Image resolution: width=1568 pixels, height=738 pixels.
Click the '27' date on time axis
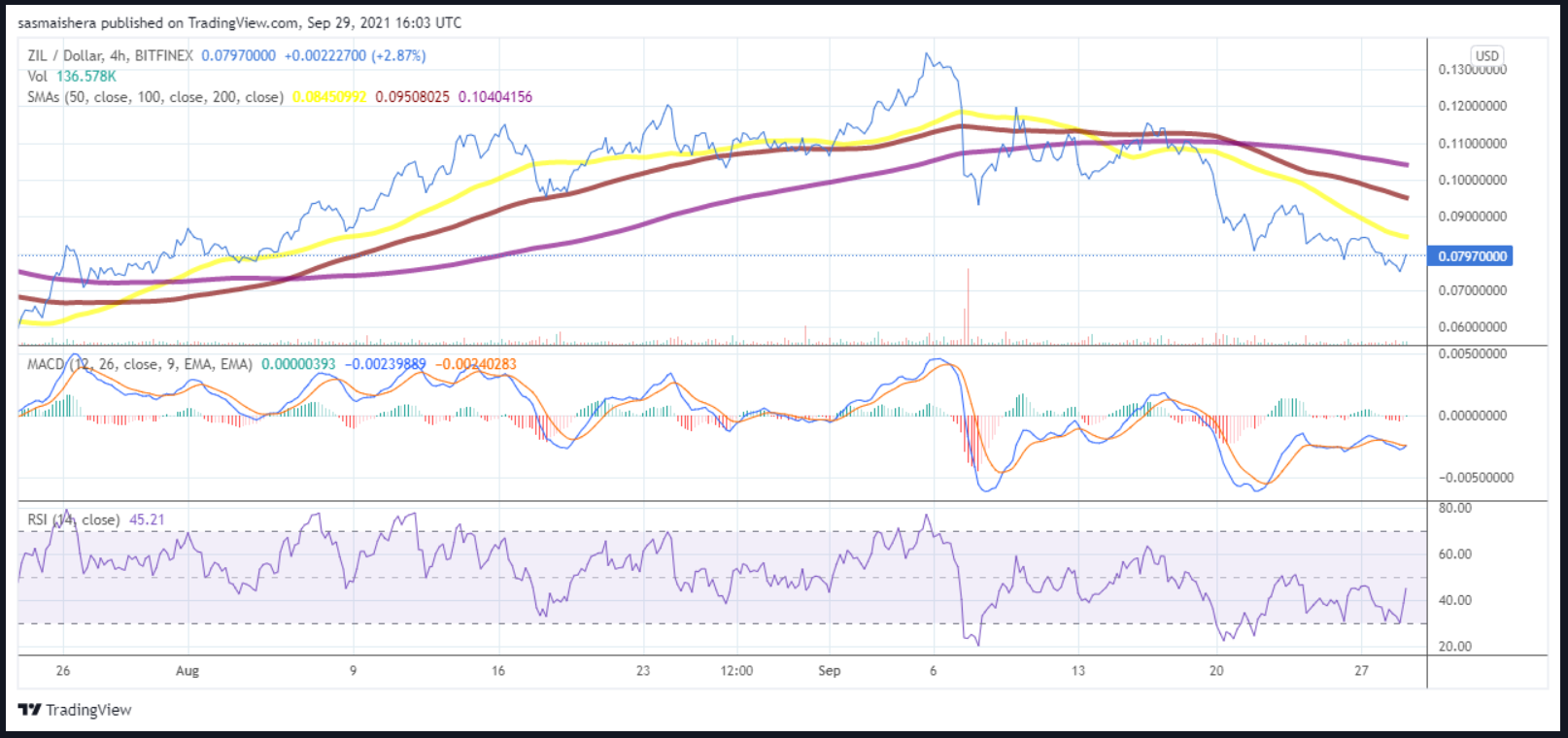(x=1361, y=670)
